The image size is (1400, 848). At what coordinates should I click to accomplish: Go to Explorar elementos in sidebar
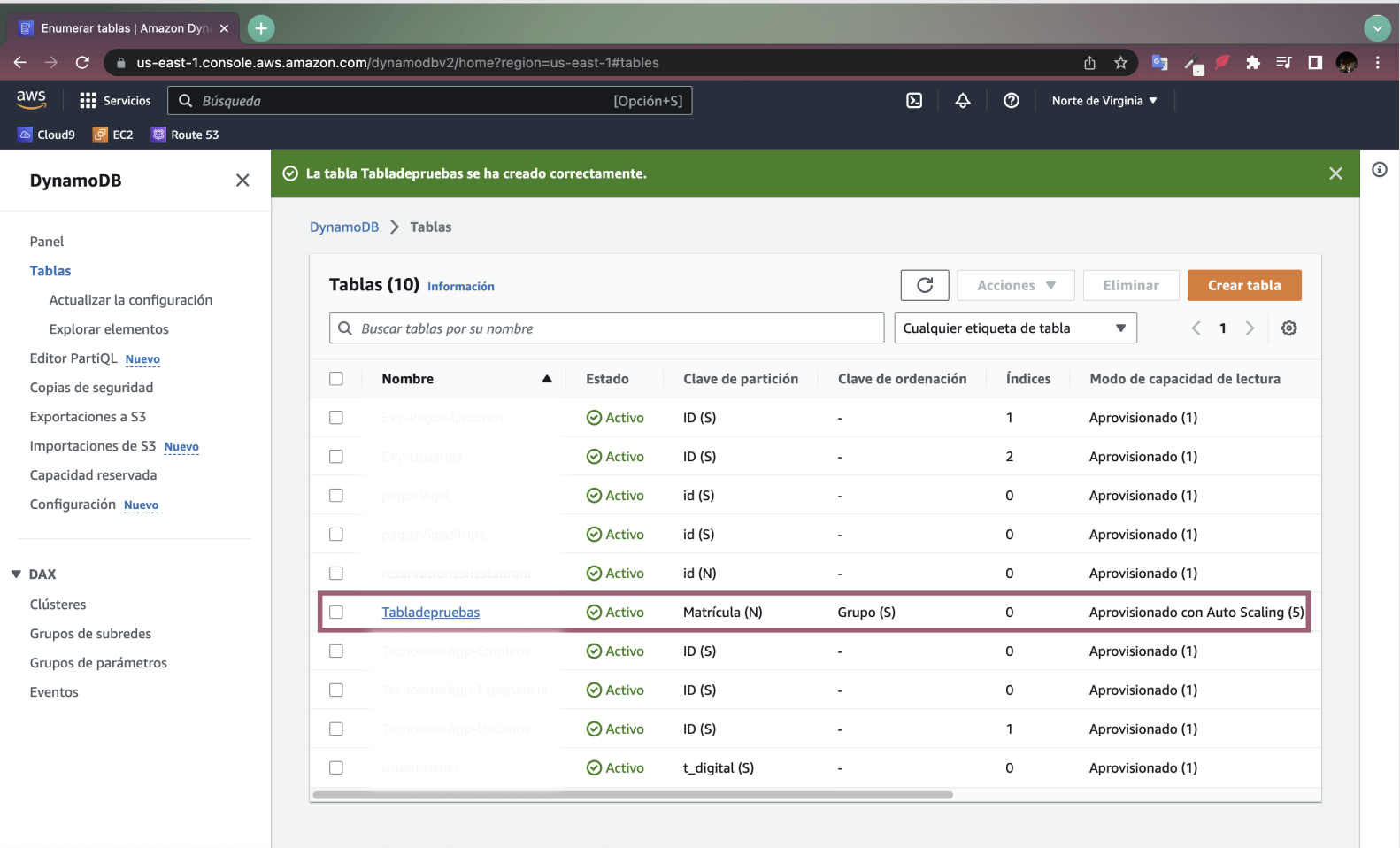click(109, 329)
